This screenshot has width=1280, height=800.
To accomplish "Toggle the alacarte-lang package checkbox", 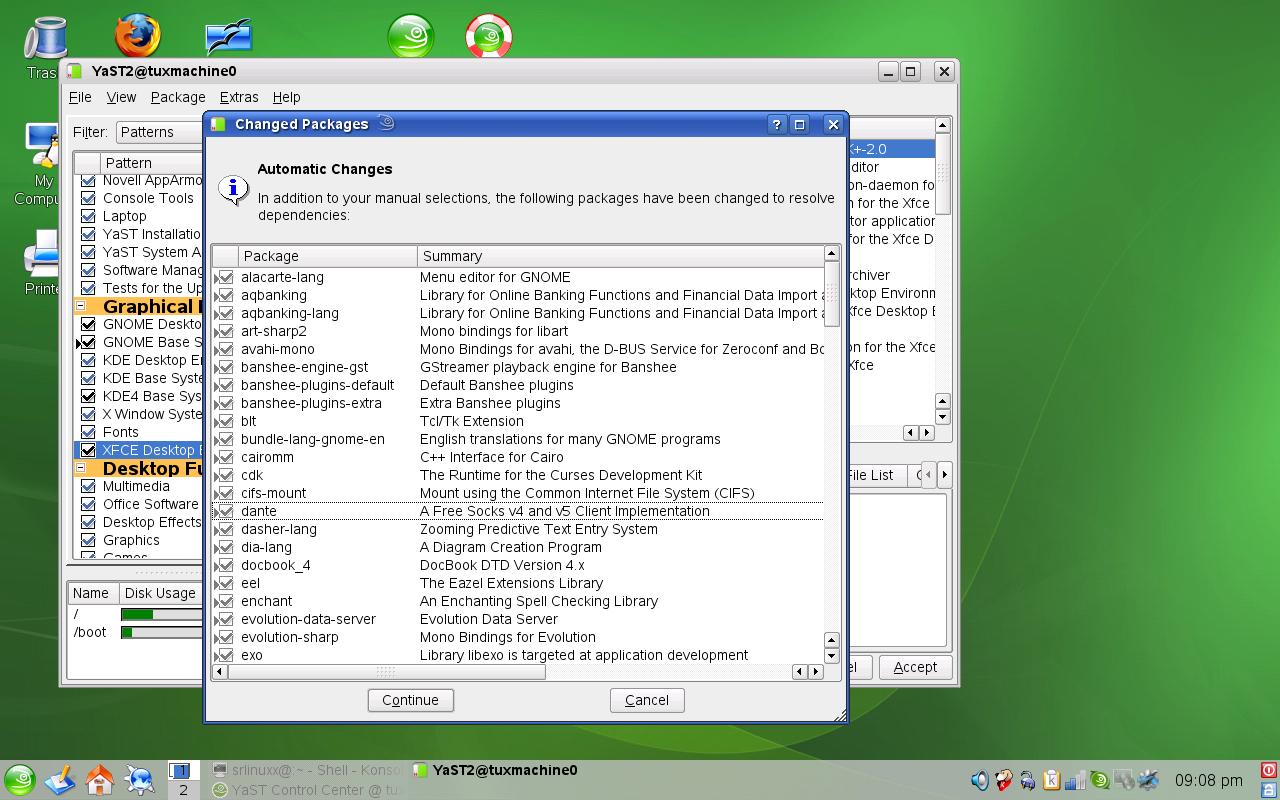I will tap(226, 277).
